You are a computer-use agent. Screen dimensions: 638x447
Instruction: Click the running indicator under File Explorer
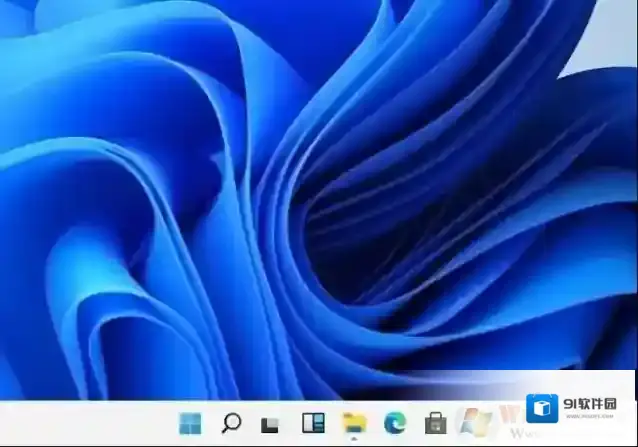(353, 438)
